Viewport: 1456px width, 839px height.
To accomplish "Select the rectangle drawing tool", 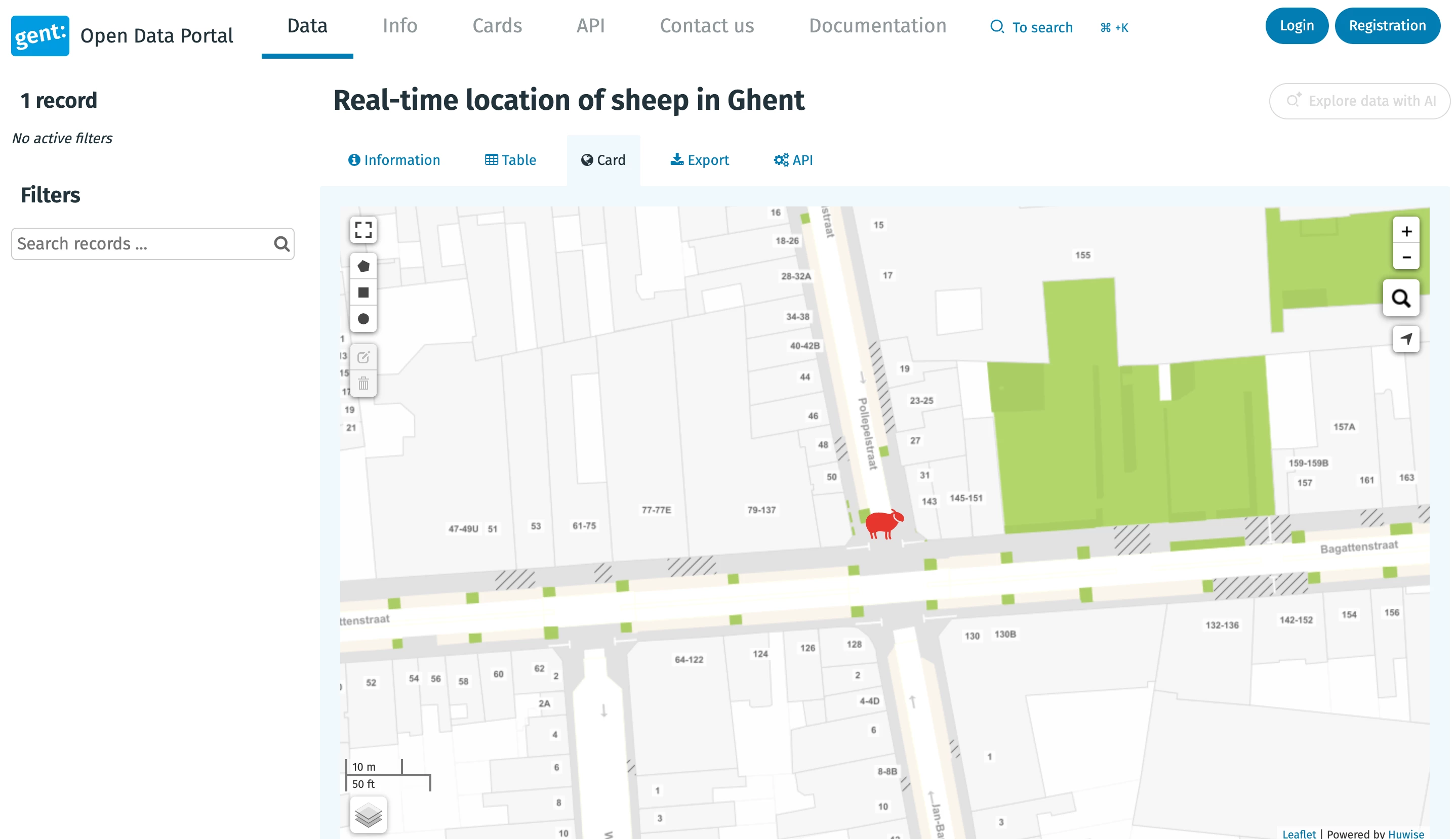I will click(x=363, y=292).
